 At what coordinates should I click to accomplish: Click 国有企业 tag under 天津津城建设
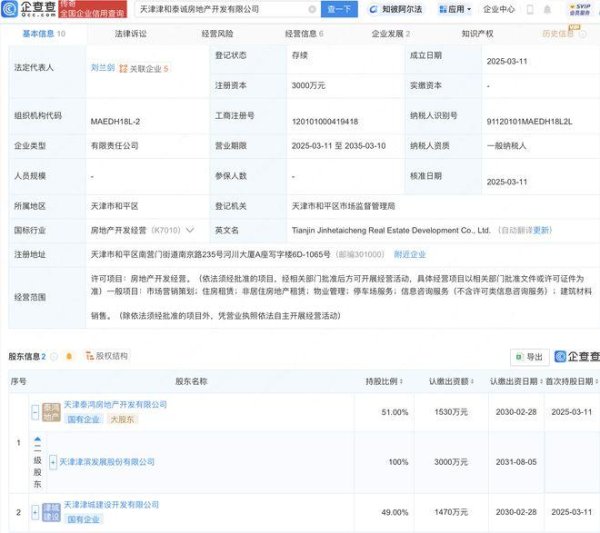(x=83, y=519)
